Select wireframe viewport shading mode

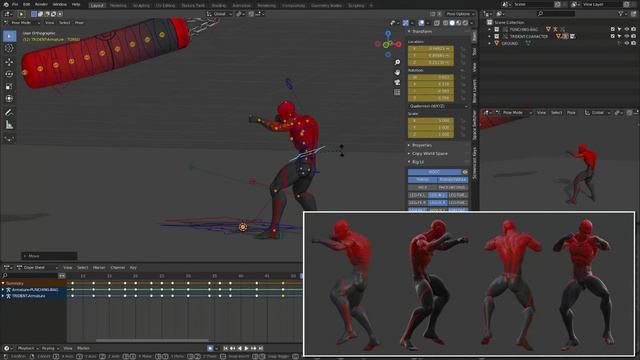(445, 23)
